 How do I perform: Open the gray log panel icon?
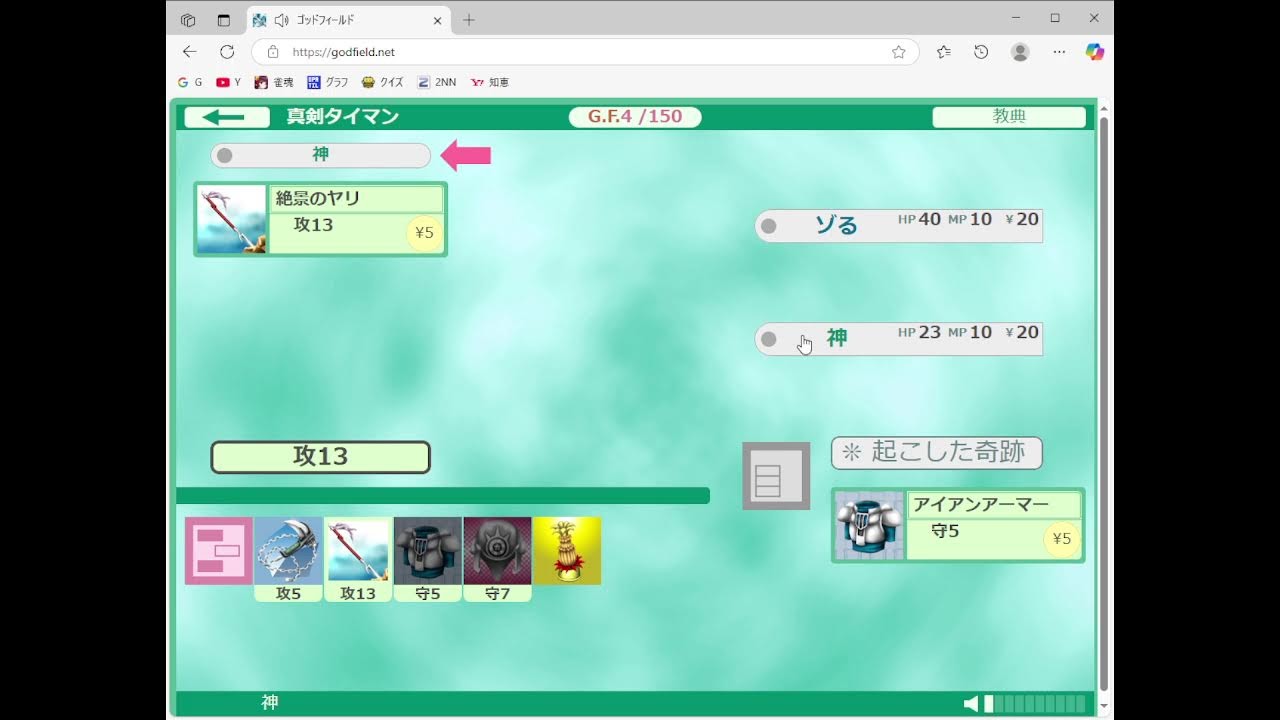click(776, 476)
